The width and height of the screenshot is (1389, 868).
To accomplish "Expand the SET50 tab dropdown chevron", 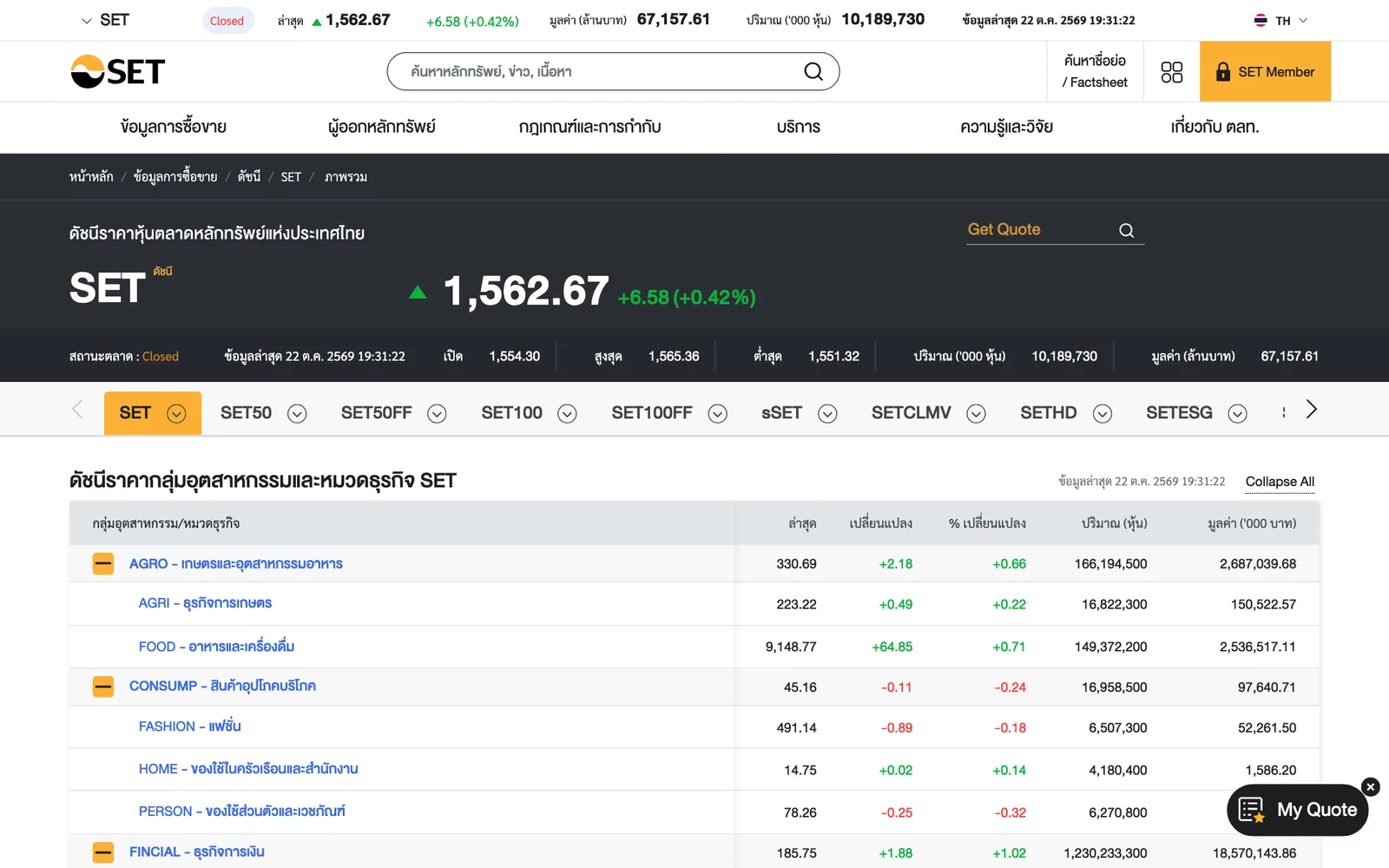I will [297, 414].
